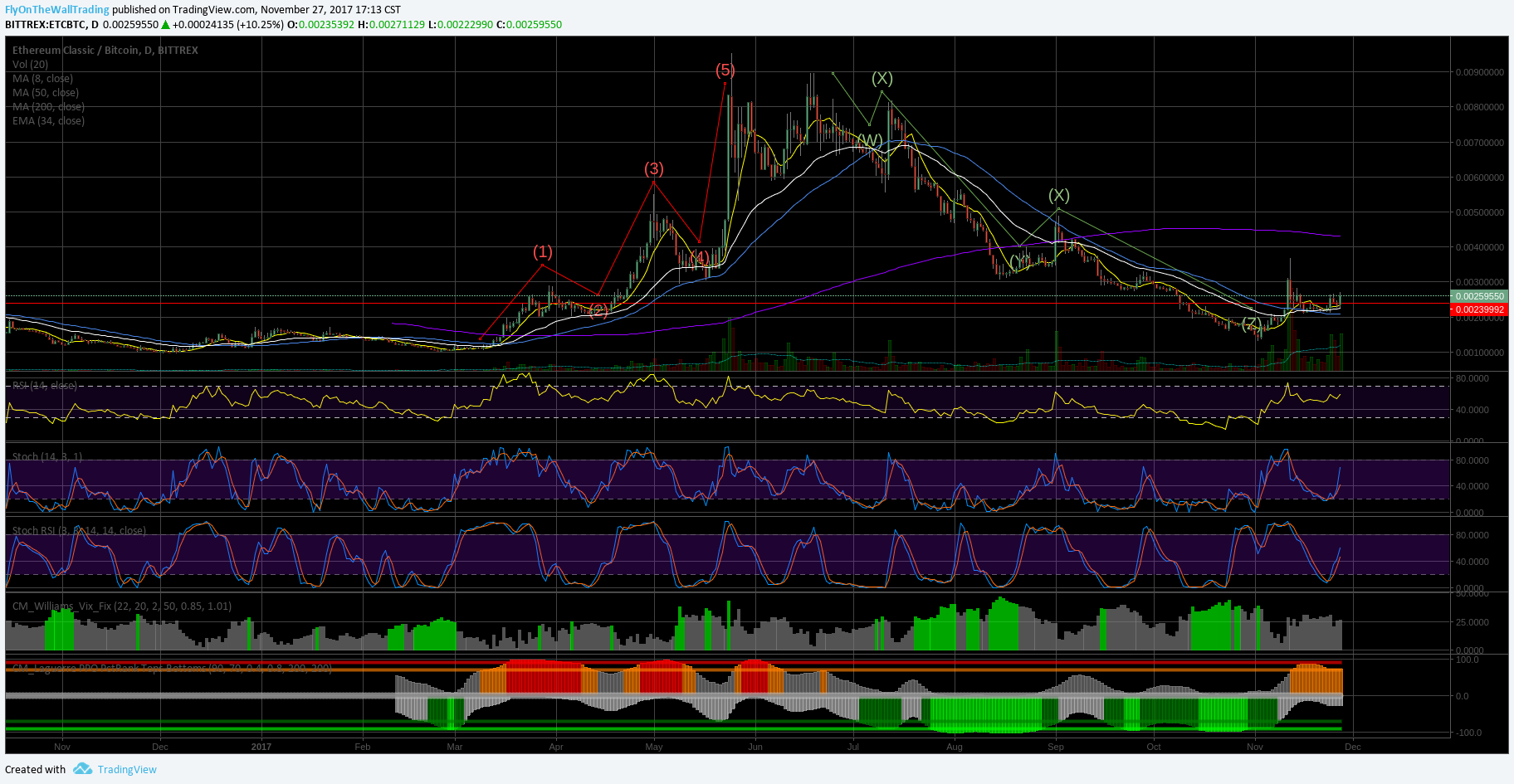Click the Stoch RSI pane label
The width and height of the screenshot is (1514, 784).
pyautogui.click(x=79, y=531)
